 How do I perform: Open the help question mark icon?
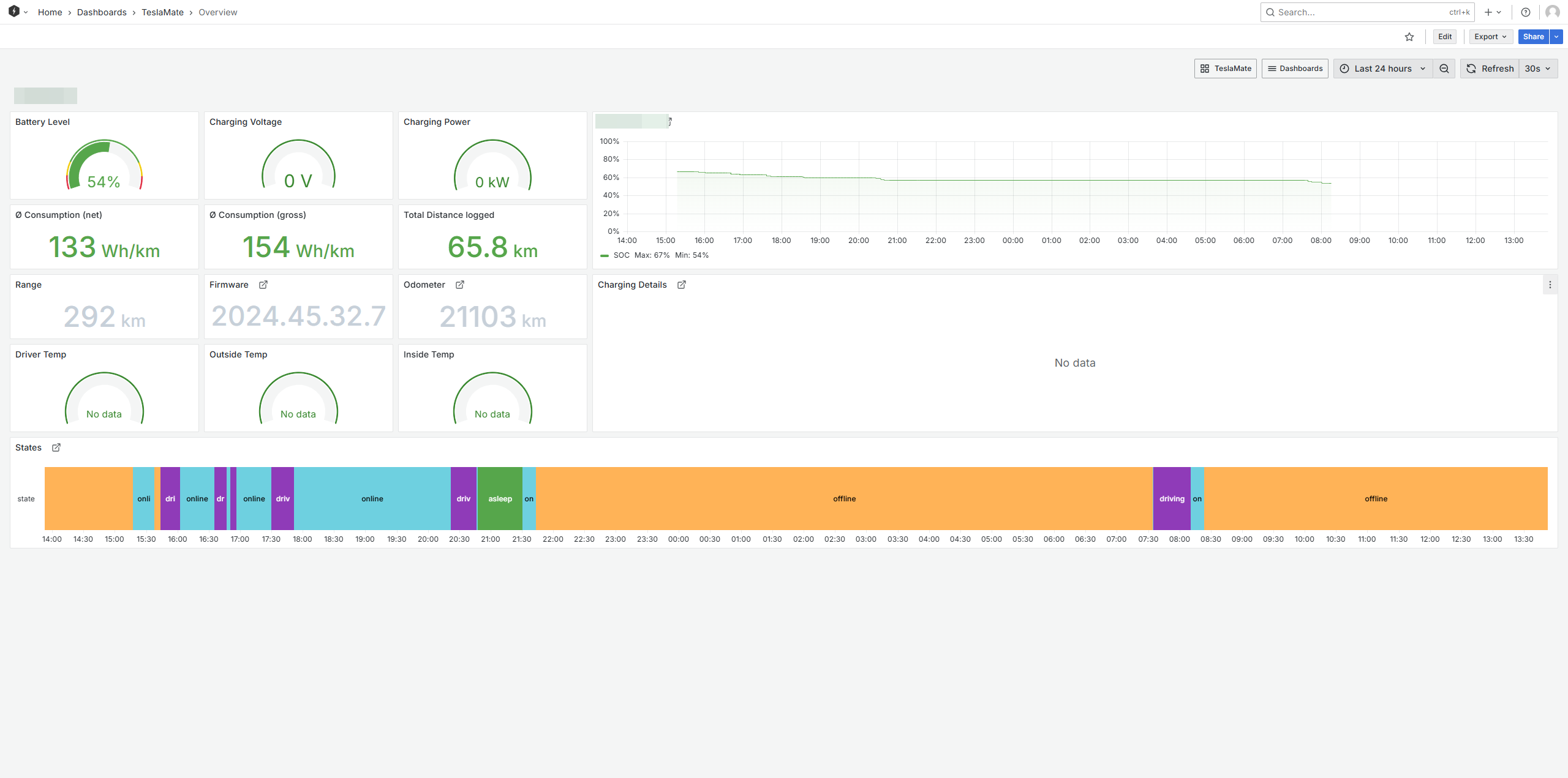1526,12
